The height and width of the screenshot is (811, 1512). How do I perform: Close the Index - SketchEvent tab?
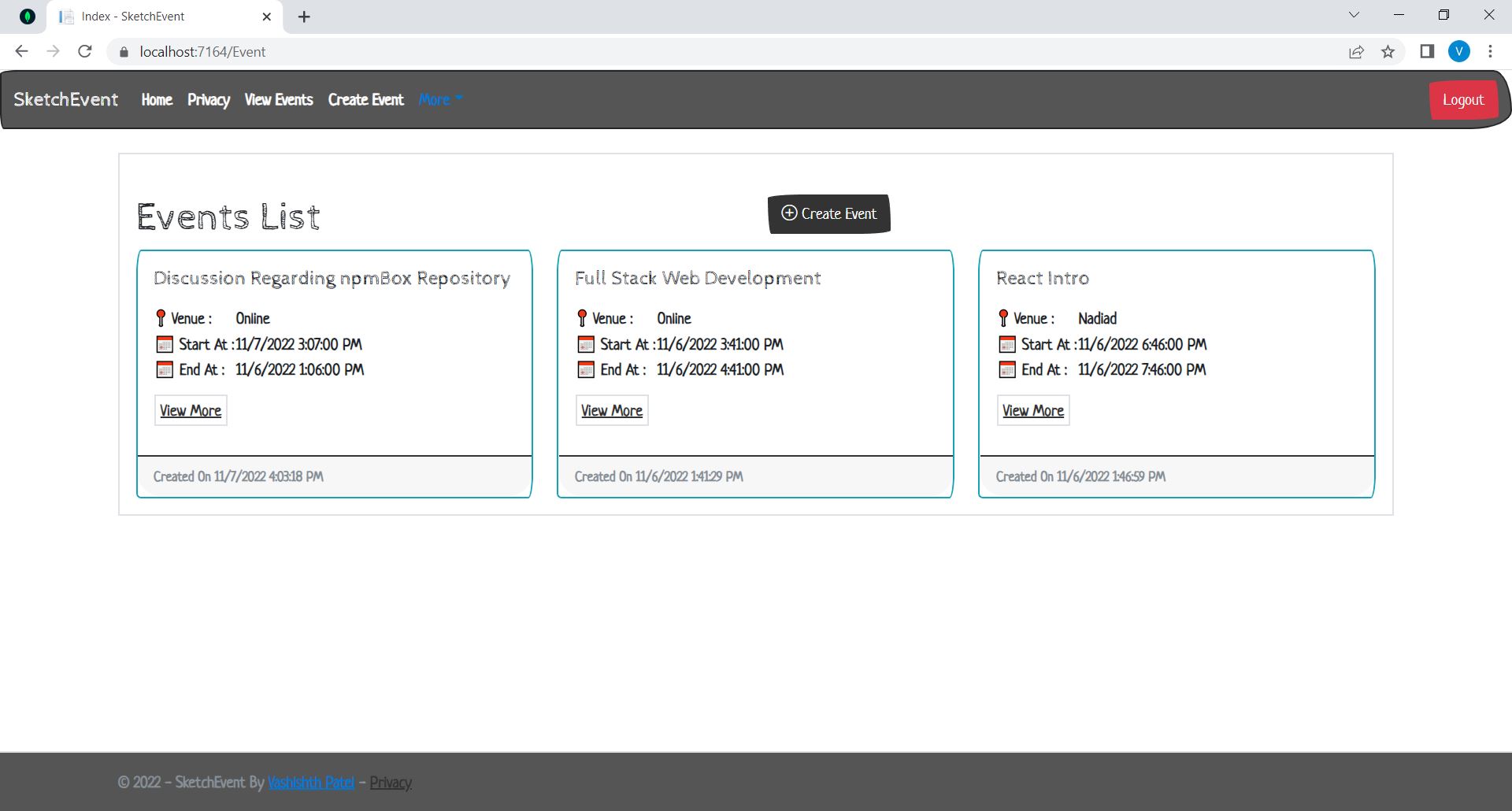[267, 17]
